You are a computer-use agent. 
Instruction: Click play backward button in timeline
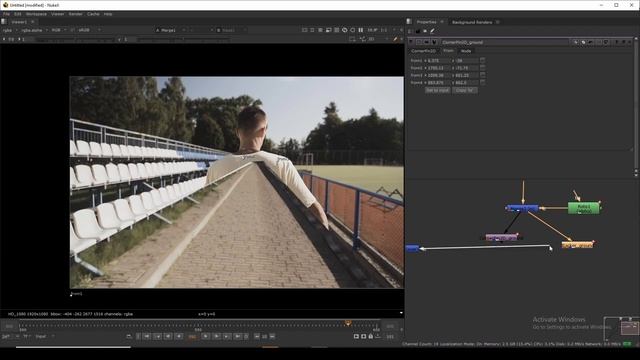179,336
